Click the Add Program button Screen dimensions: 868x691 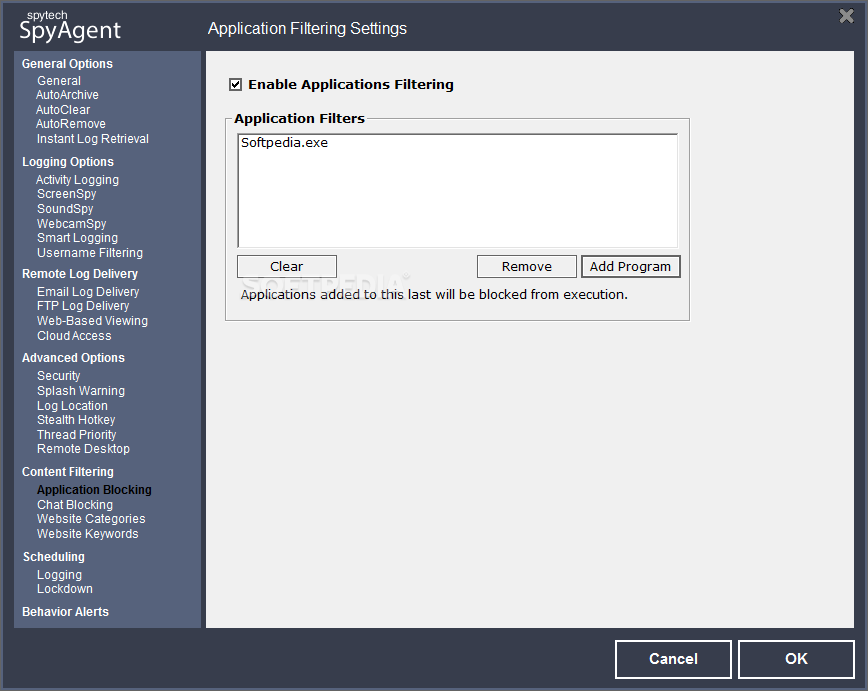click(630, 266)
